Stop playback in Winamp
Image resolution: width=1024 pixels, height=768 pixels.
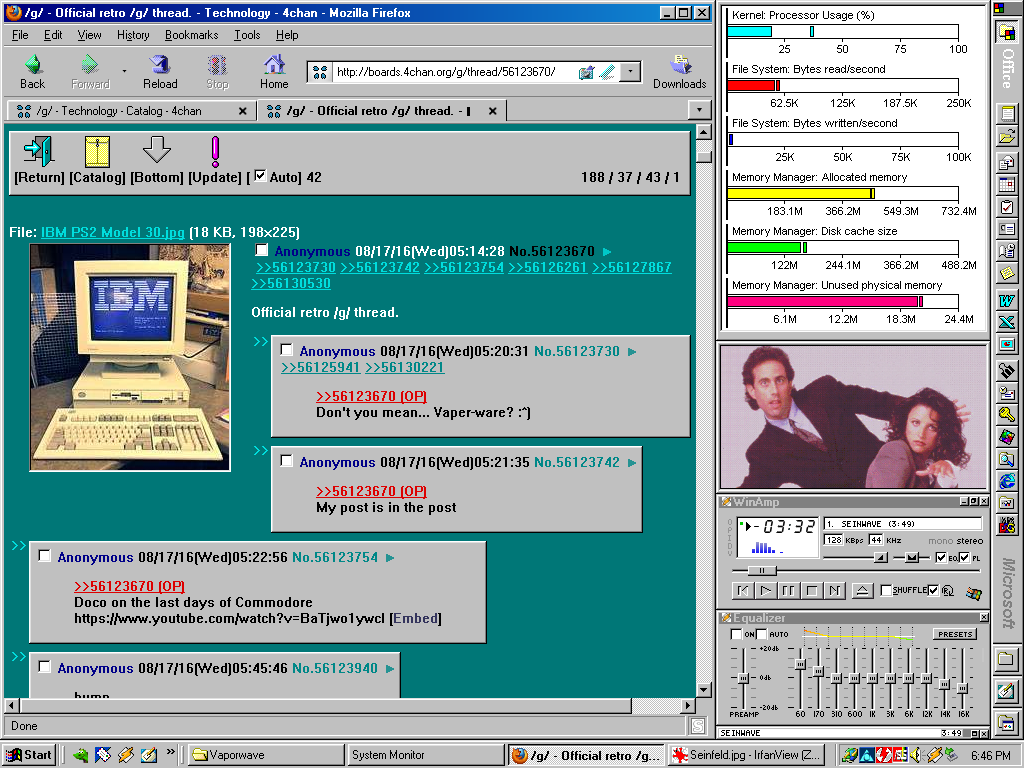(812, 591)
